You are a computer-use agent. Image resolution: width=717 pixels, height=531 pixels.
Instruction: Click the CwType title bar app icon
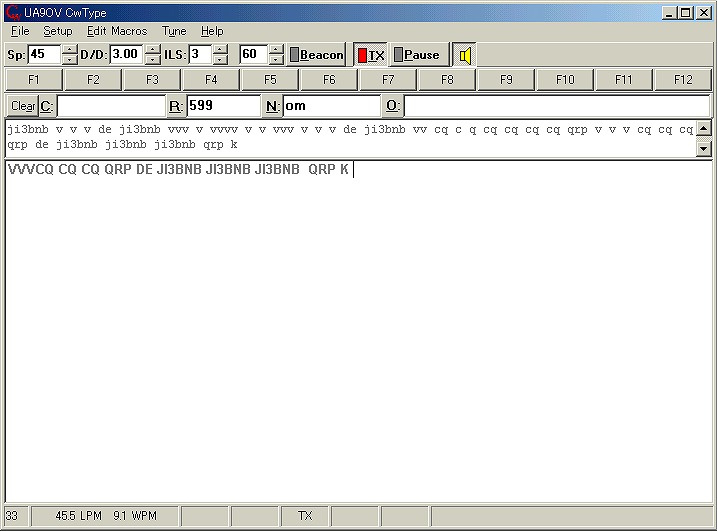click(x=12, y=12)
